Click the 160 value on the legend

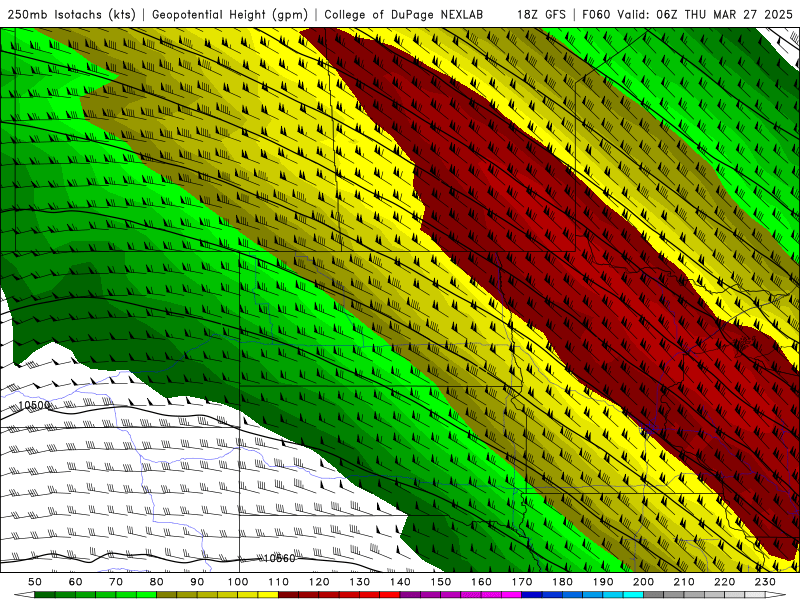pyautogui.click(x=481, y=582)
